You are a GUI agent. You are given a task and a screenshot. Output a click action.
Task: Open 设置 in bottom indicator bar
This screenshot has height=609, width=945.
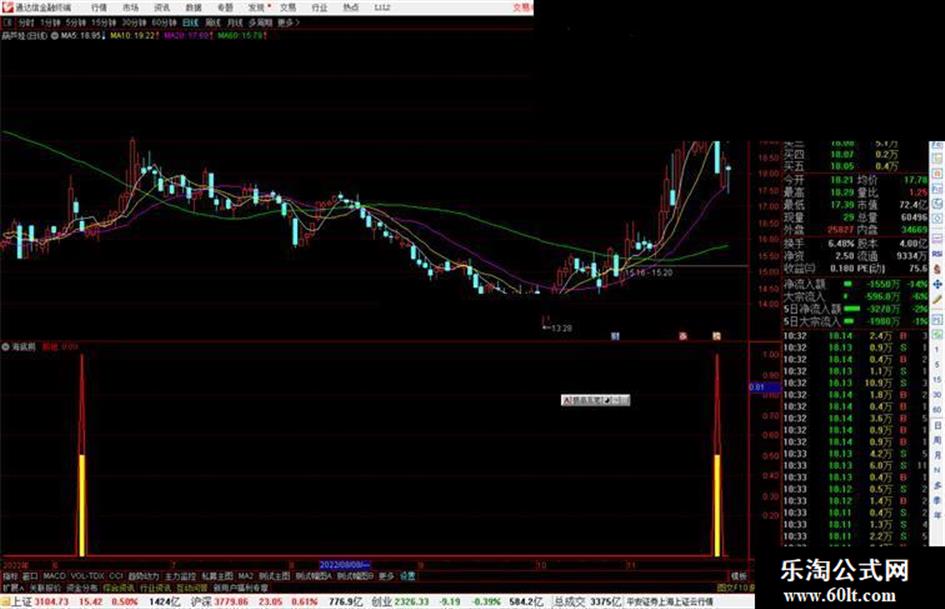coord(407,576)
